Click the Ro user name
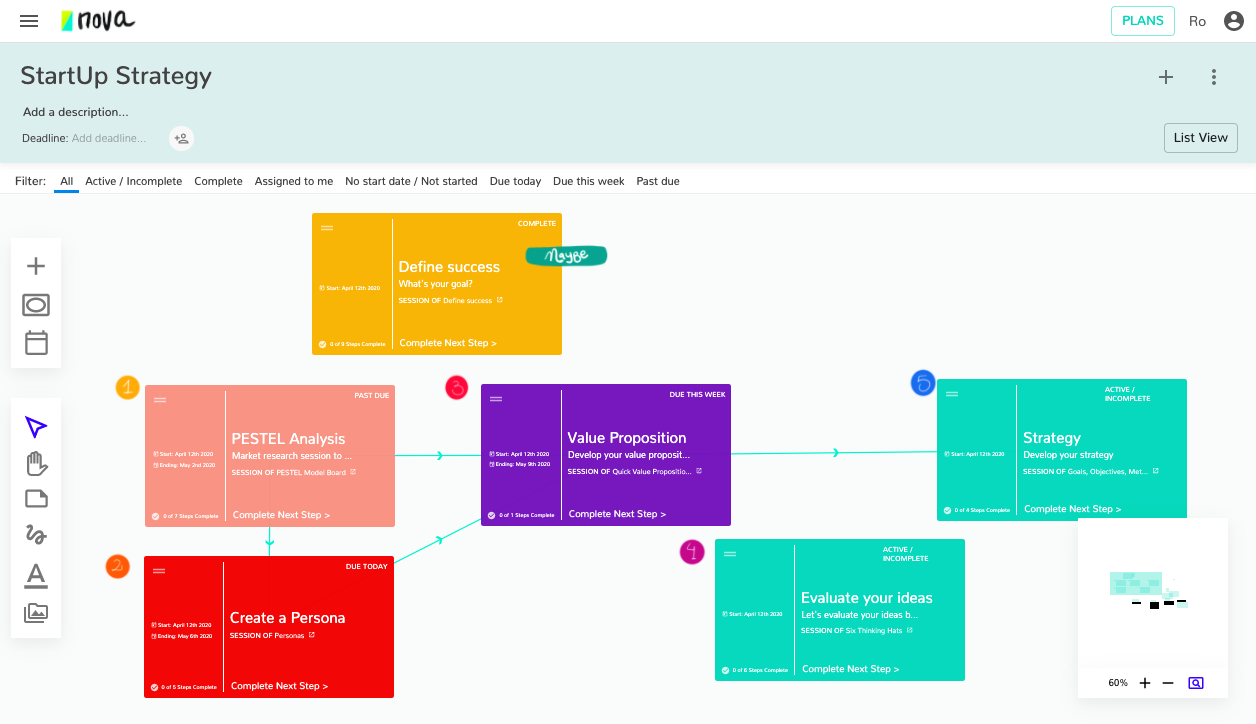The height and width of the screenshot is (724, 1256). pyautogui.click(x=1197, y=21)
